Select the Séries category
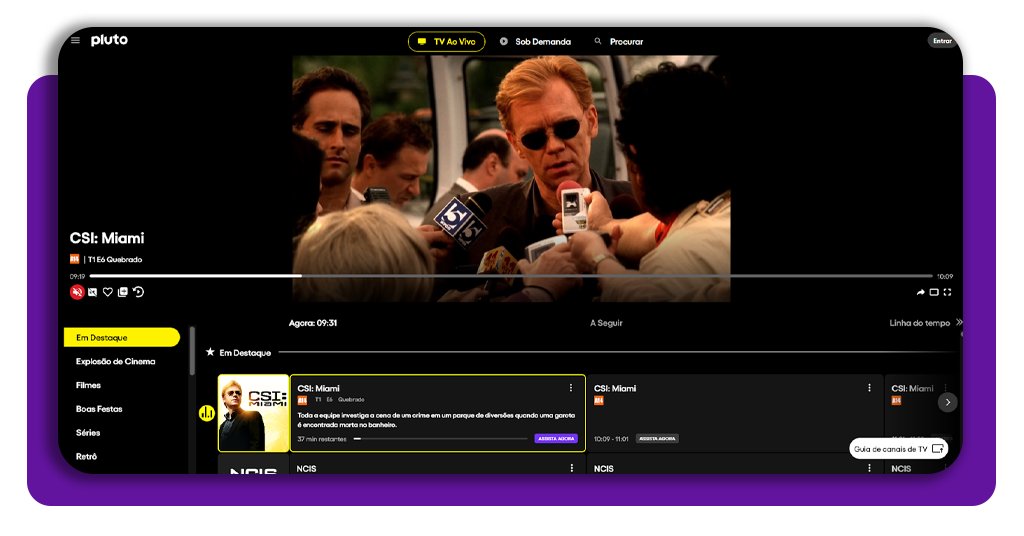1024x536 pixels. pos(88,432)
